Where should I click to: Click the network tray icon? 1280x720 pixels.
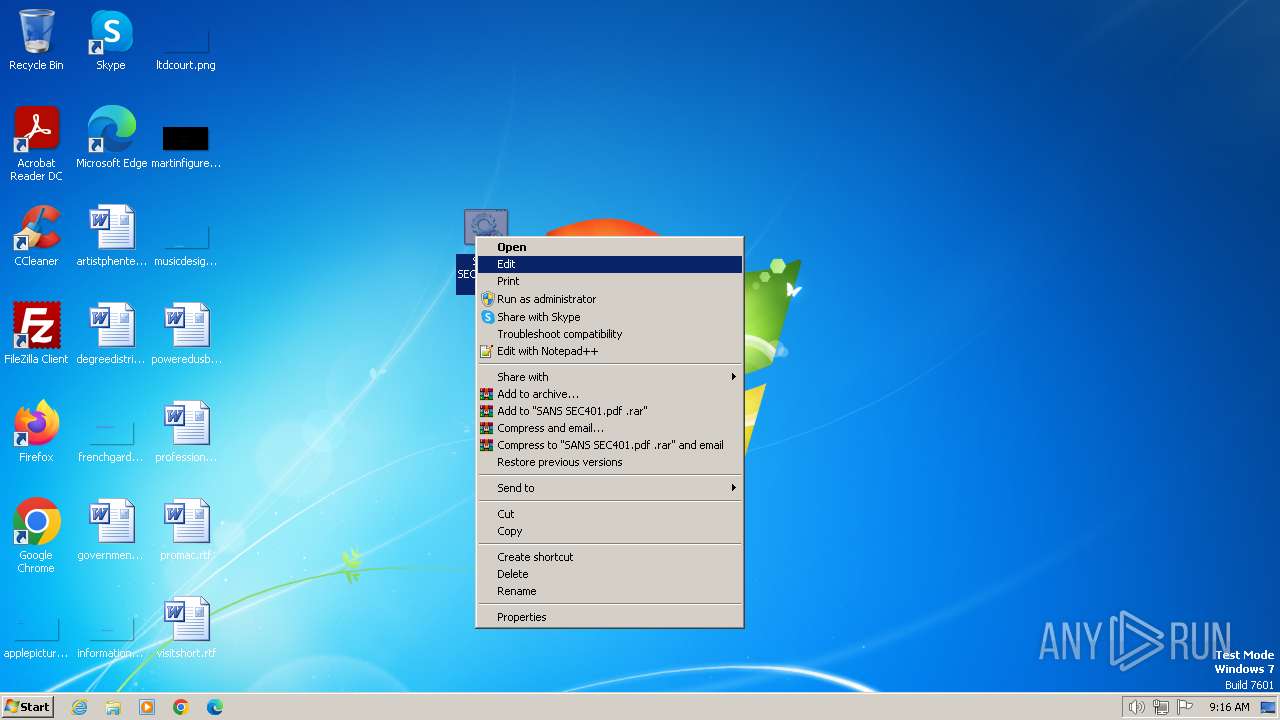coord(1161,707)
